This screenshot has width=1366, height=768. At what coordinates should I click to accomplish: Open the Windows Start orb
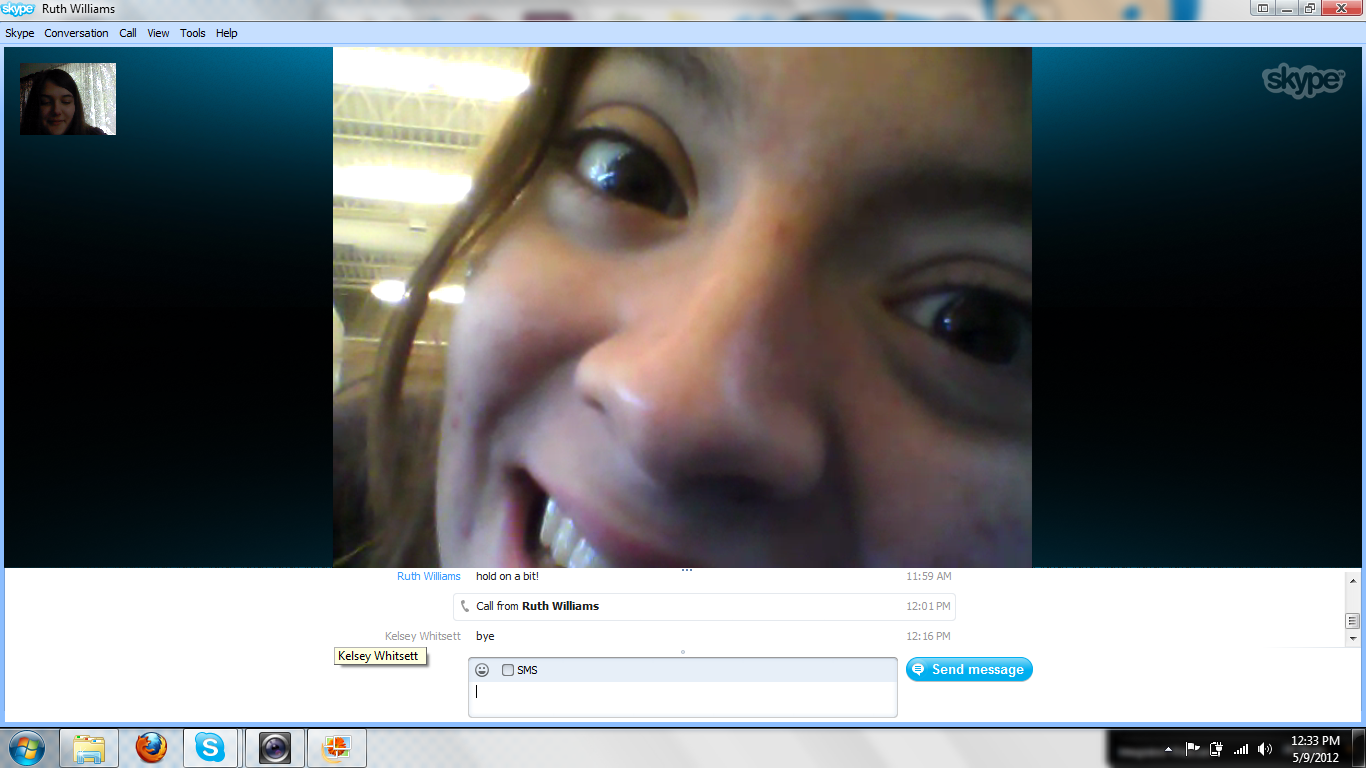(27, 747)
